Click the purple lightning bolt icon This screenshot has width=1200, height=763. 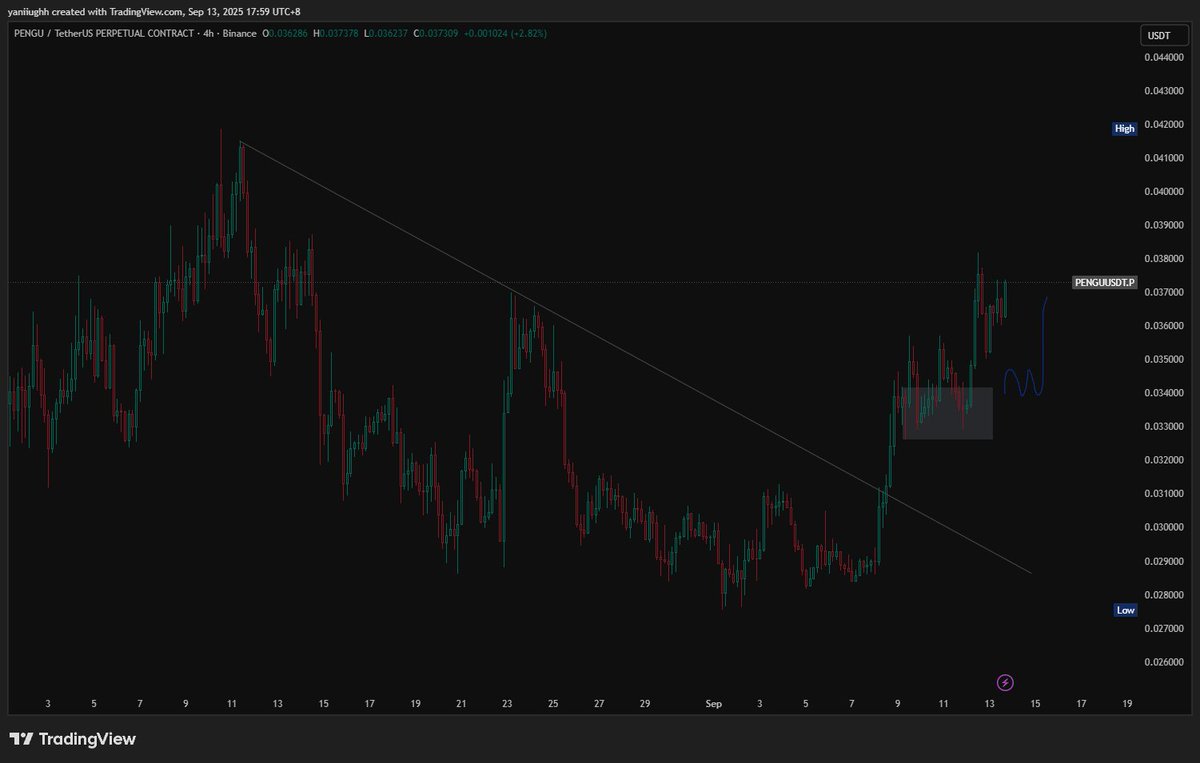1006,683
